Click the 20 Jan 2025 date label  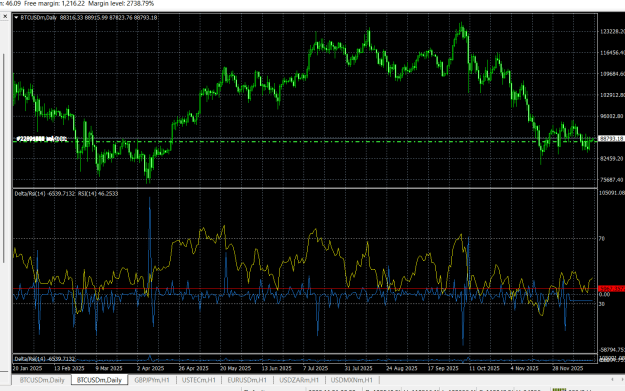[27, 368]
